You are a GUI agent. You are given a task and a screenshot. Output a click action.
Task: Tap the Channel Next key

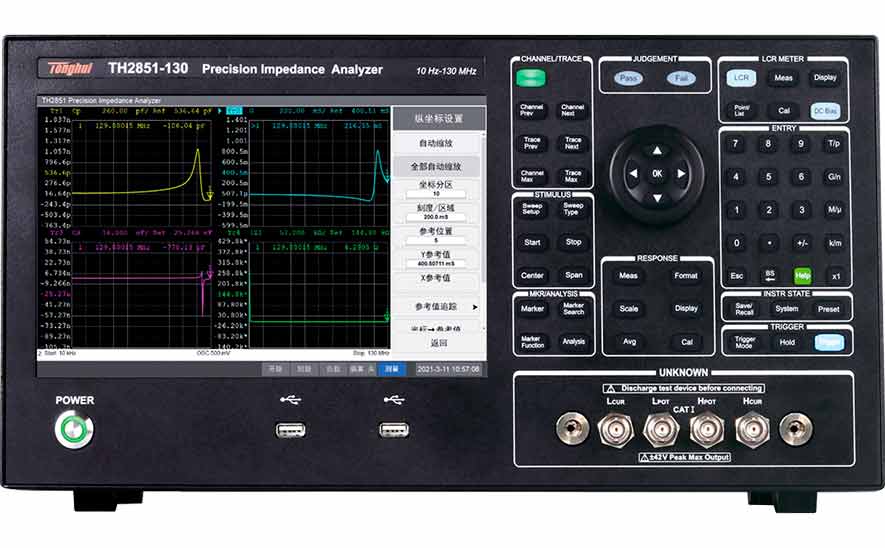[x=572, y=111]
